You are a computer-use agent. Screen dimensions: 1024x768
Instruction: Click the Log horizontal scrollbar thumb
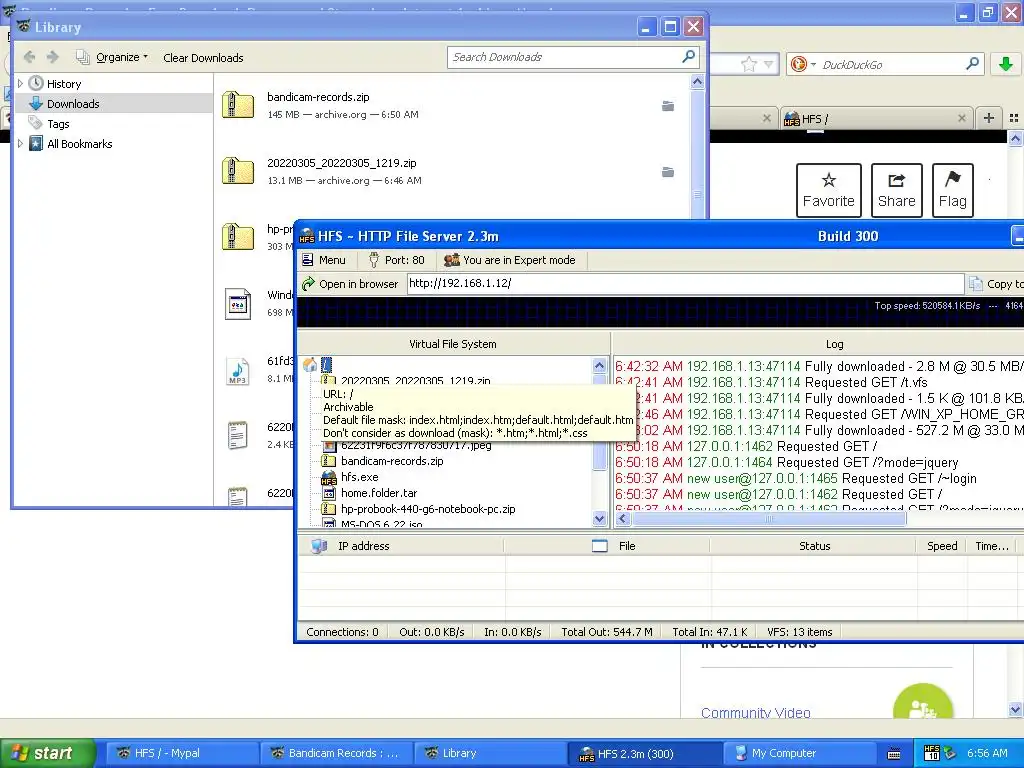(x=769, y=519)
